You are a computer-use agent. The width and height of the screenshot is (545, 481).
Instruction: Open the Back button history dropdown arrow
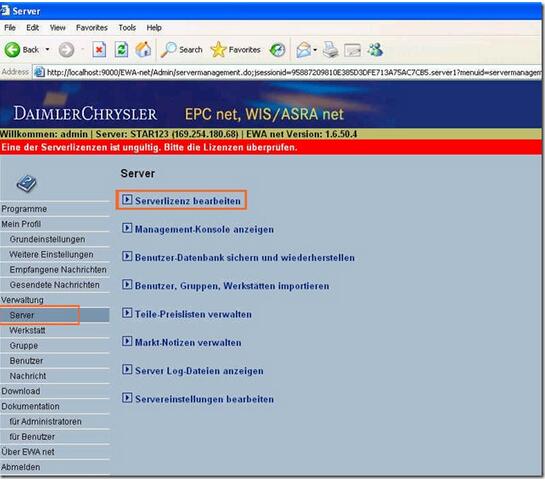(x=47, y=50)
